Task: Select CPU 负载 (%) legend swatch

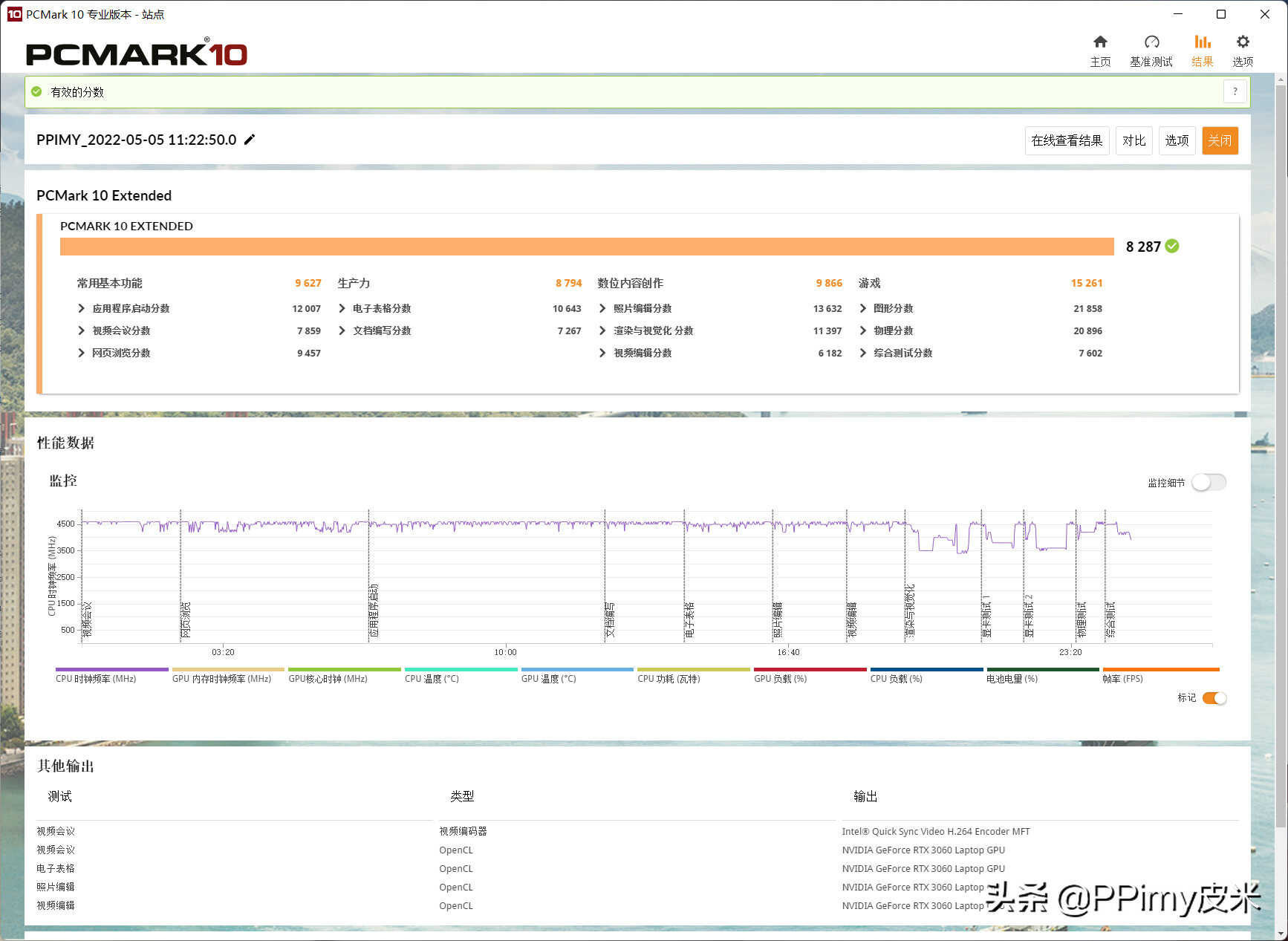Action: tap(926, 669)
